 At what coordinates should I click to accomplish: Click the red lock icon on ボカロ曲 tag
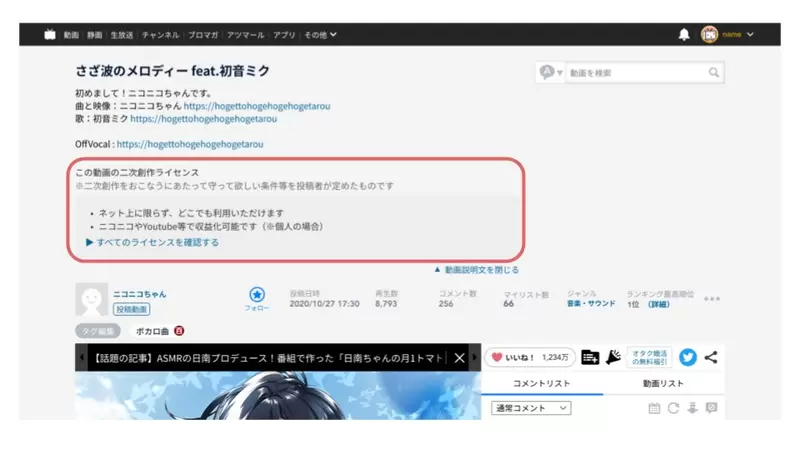(x=179, y=331)
